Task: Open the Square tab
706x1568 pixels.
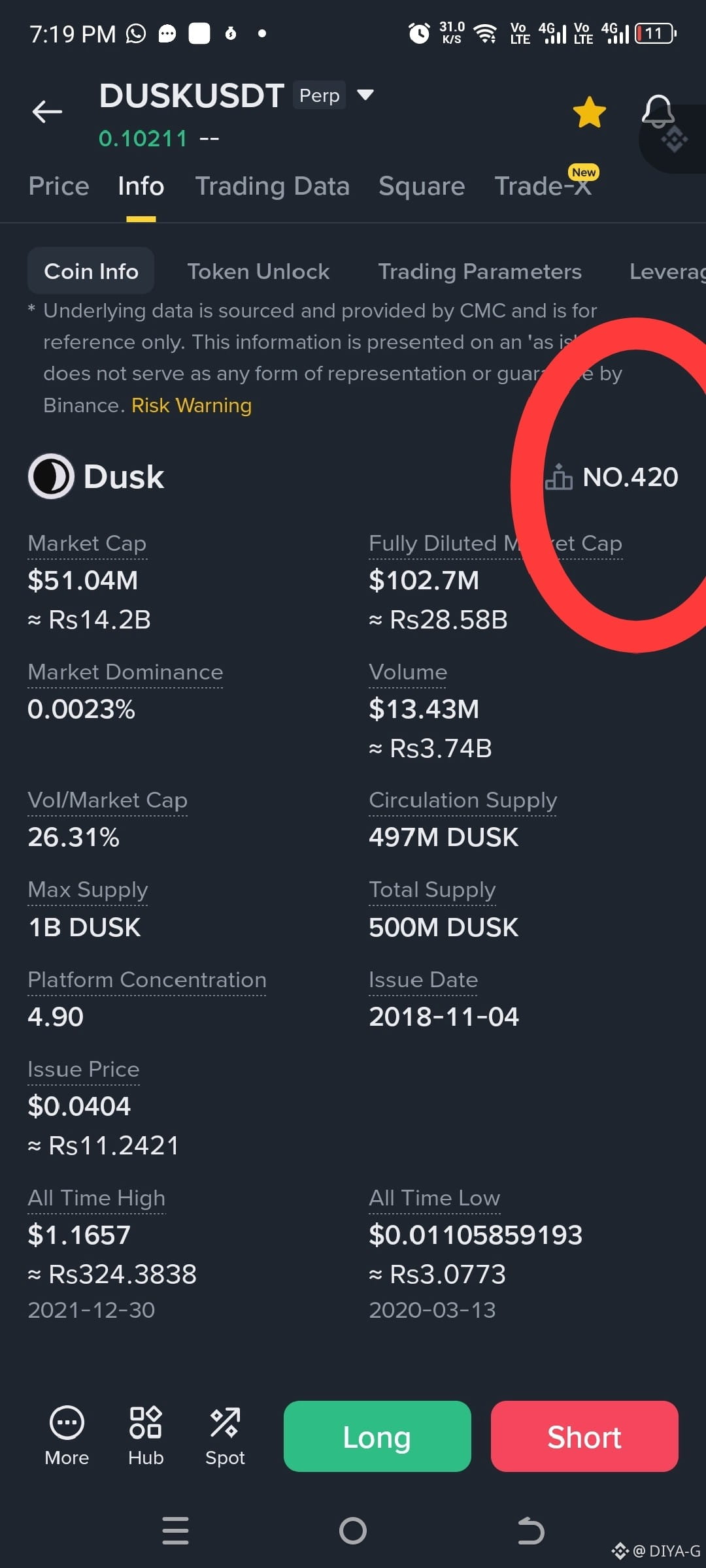Action: pyautogui.click(x=422, y=186)
